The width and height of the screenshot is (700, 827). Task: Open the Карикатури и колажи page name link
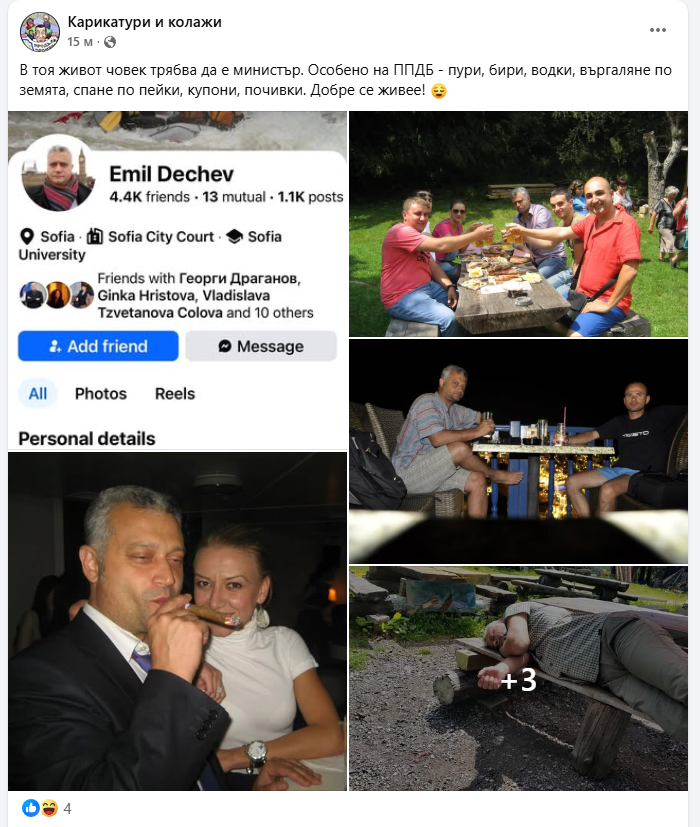[x=145, y=22]
